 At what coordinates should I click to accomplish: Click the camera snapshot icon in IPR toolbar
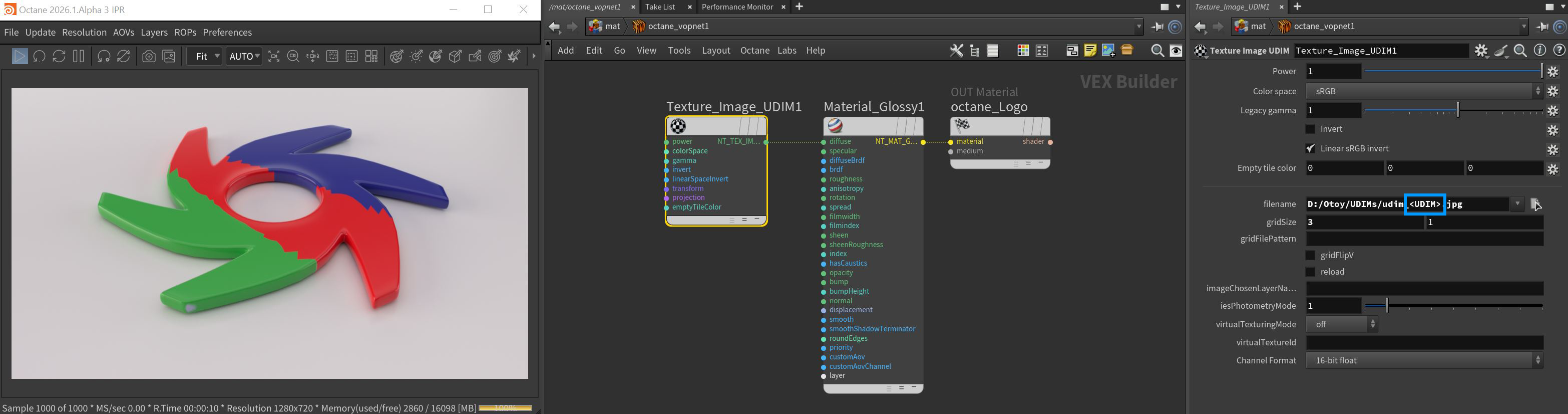click(149, 57)
